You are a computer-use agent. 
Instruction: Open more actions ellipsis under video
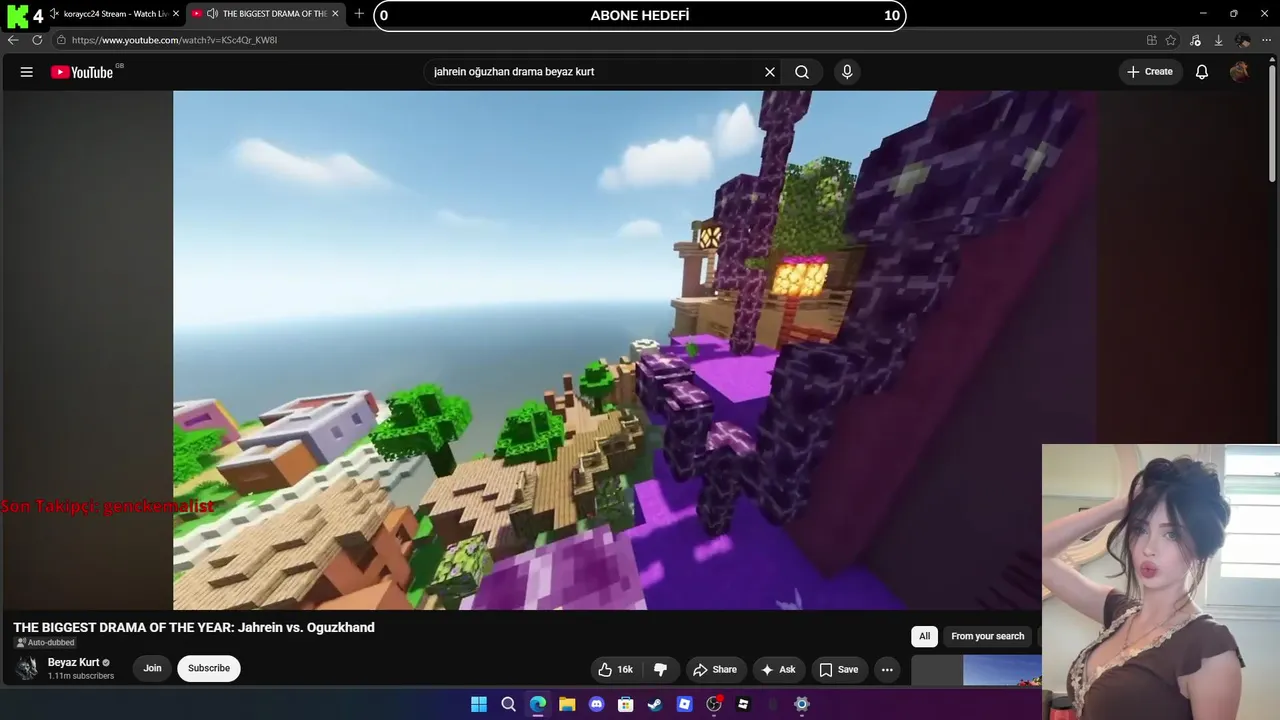886,670
